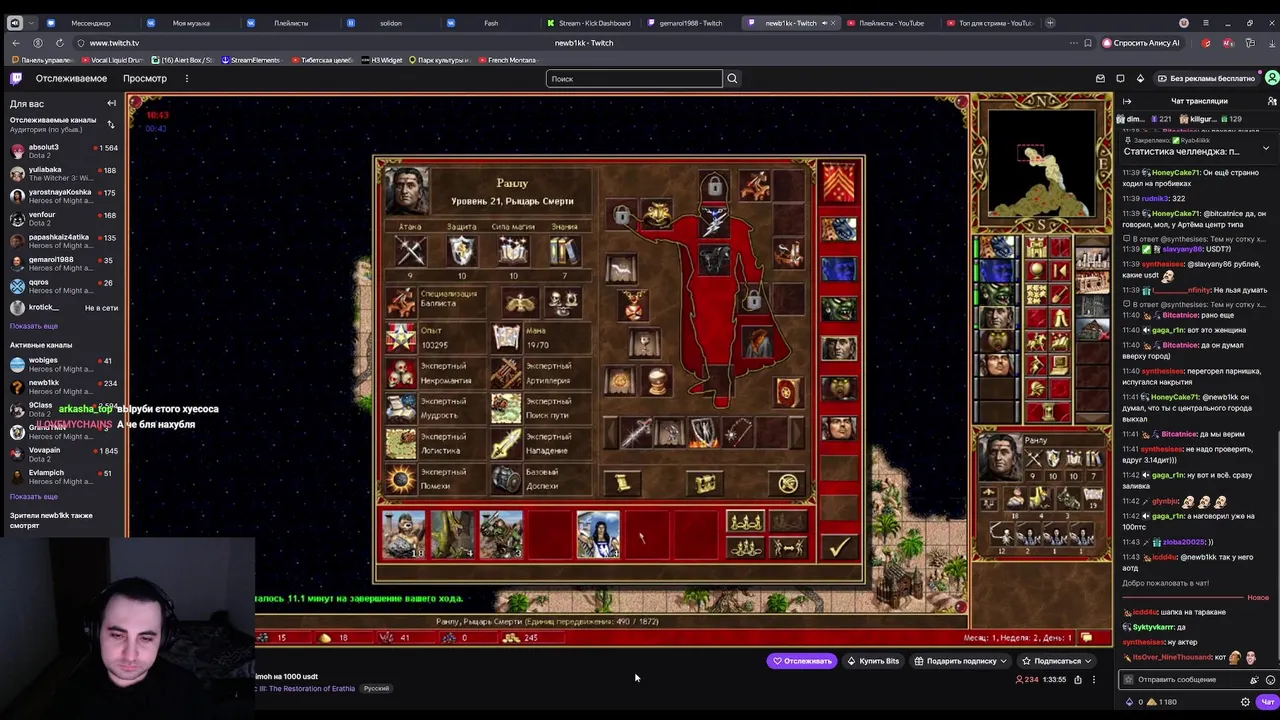Open the StreamElements bookmark

point(251,60)
